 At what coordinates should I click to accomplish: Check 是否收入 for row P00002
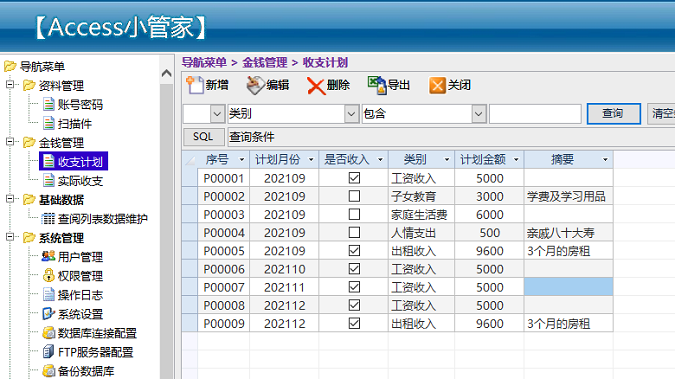coord(354,196)
